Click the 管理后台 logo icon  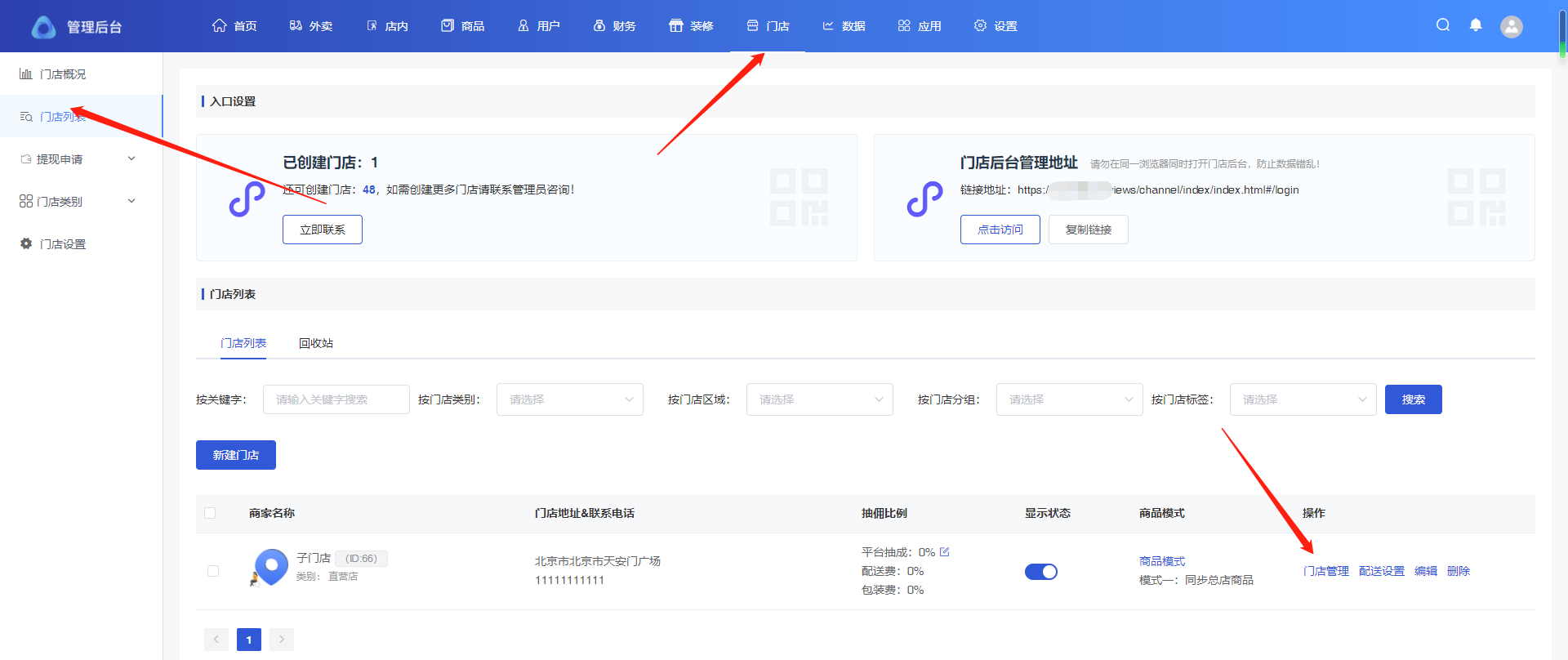43,27
